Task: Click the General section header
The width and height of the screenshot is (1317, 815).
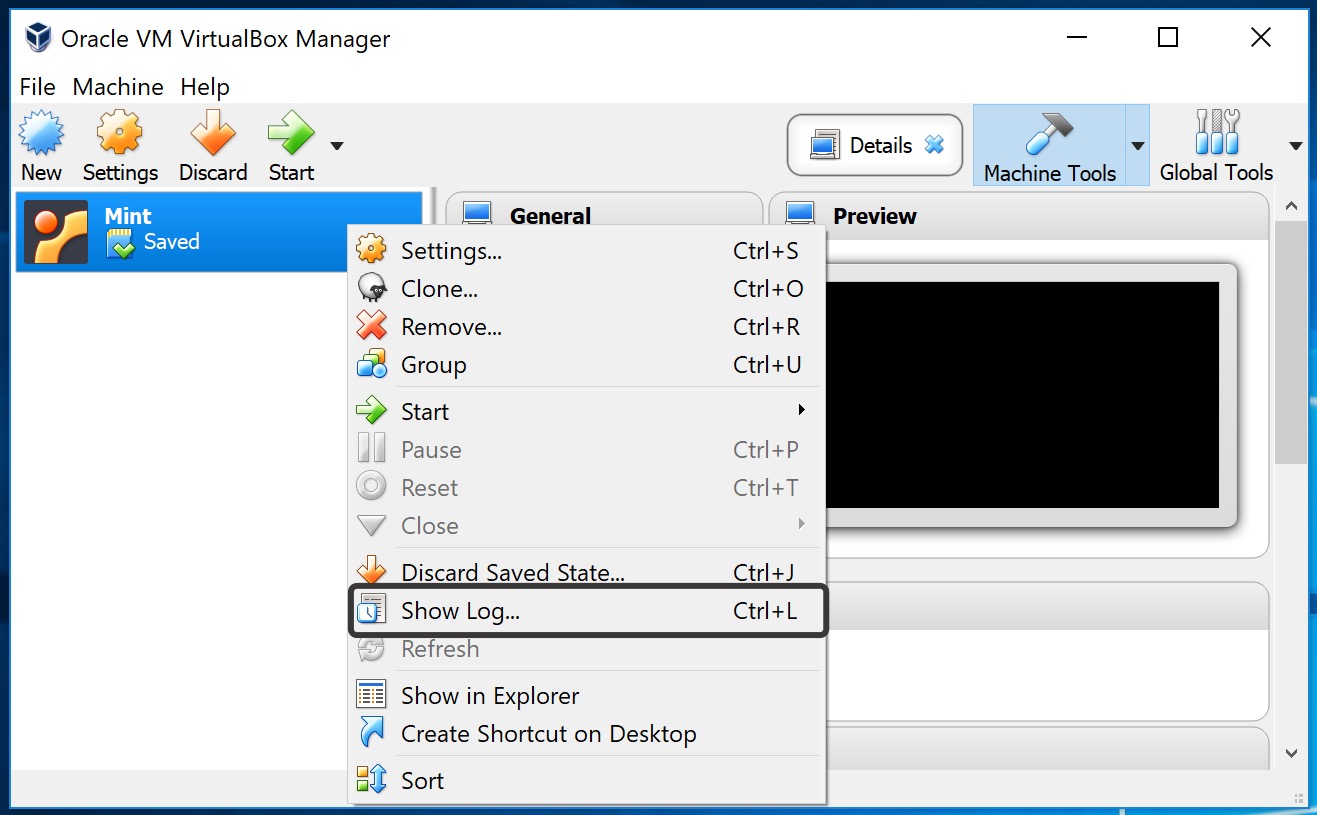Action: [x=550, y=215]
